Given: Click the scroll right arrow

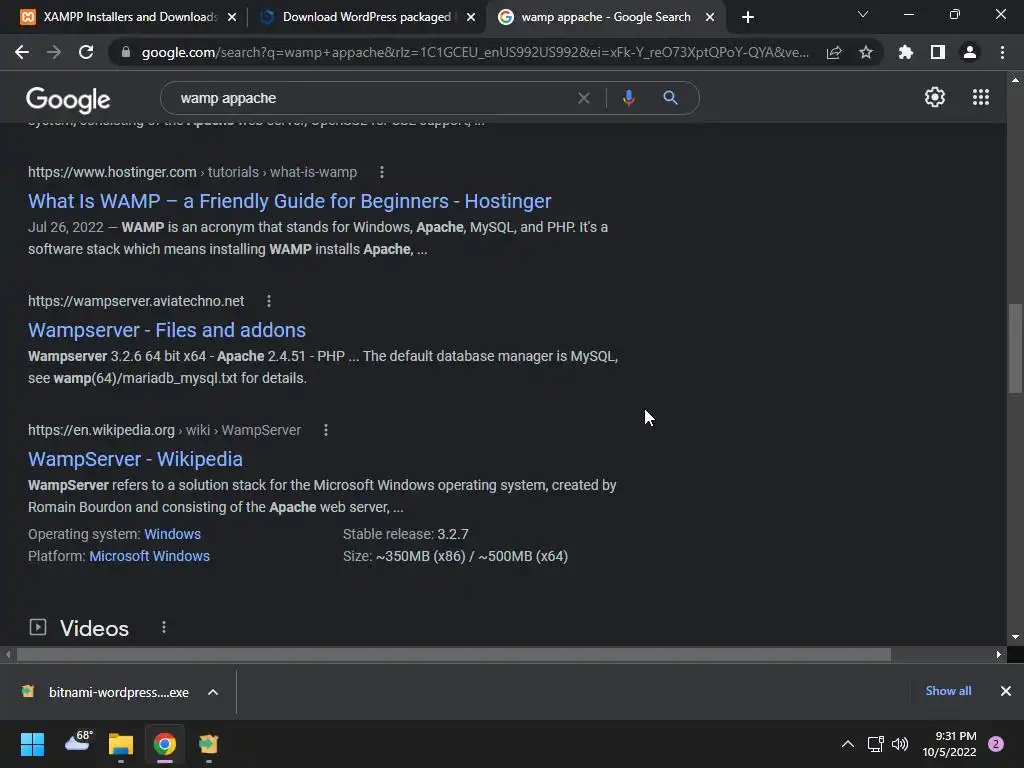Looking at the screenshot, I should coord(999,654).
